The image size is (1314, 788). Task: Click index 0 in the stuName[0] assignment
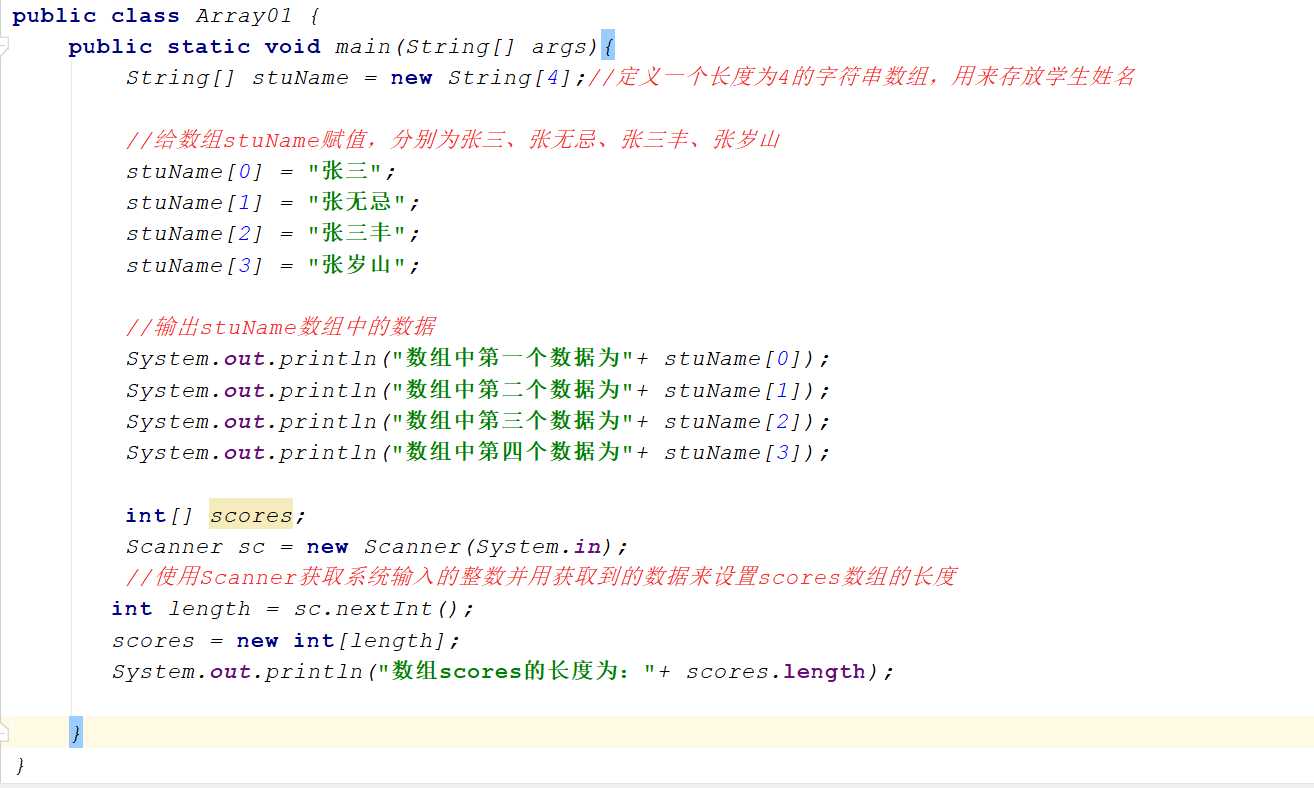coord(244,172)
